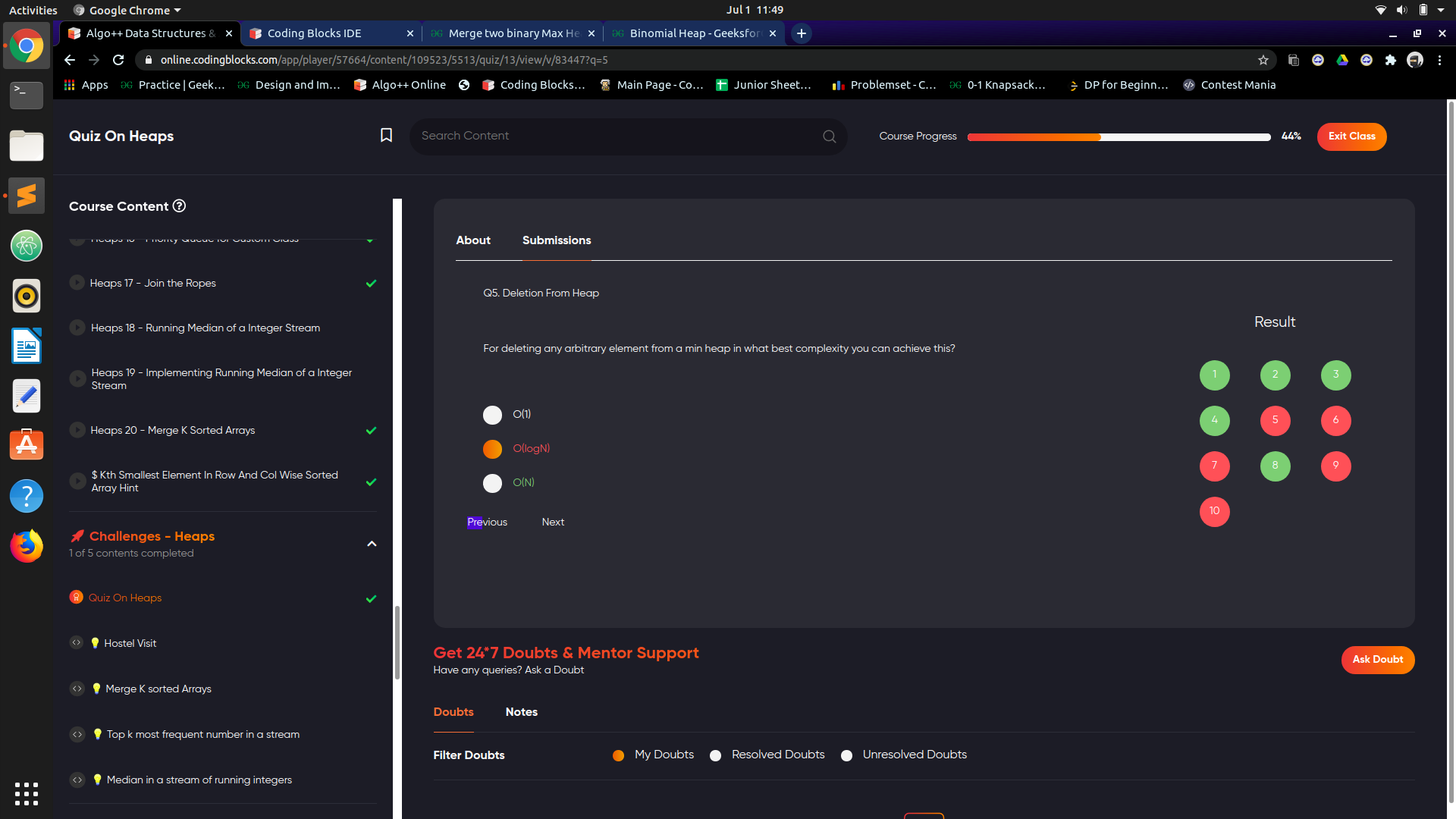Click code icon next to Hostel Visit

pyautogui.click(x=77, y=643)
